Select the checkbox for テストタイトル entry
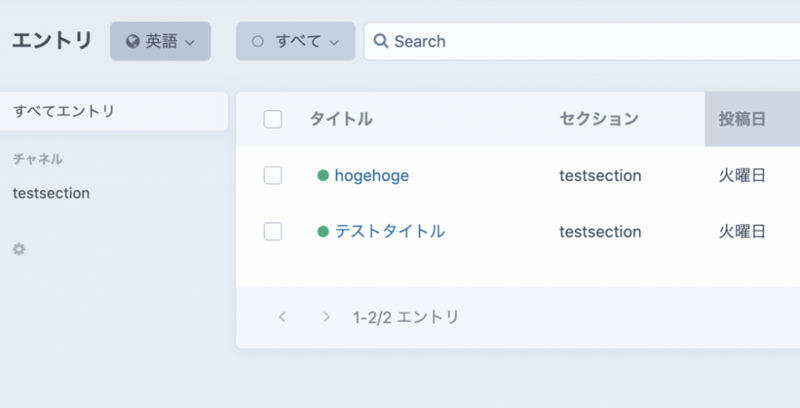Viewport: 800px width, 408px height. 272,232
